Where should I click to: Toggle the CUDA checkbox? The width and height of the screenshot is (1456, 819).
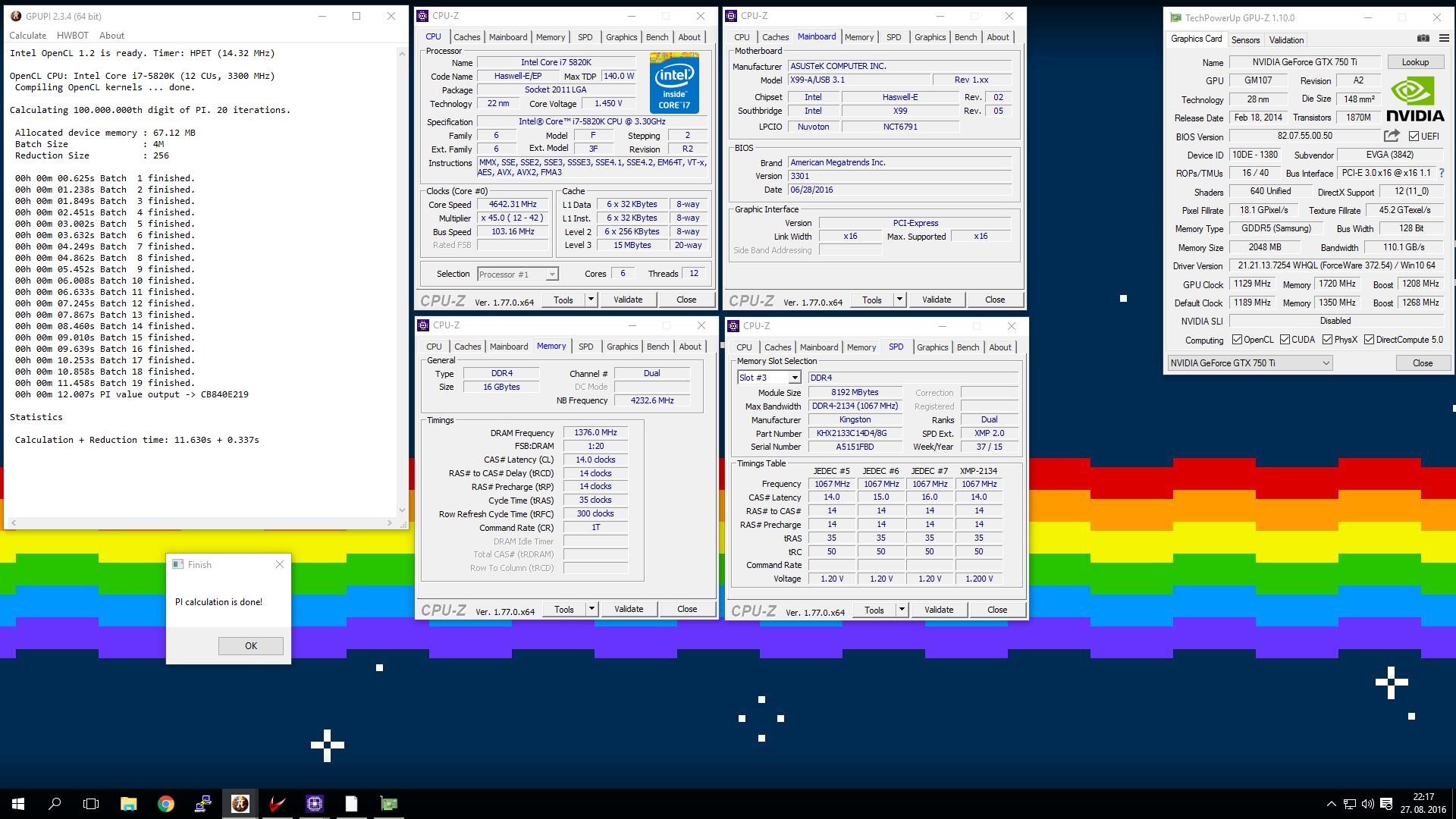point(1285,340)
